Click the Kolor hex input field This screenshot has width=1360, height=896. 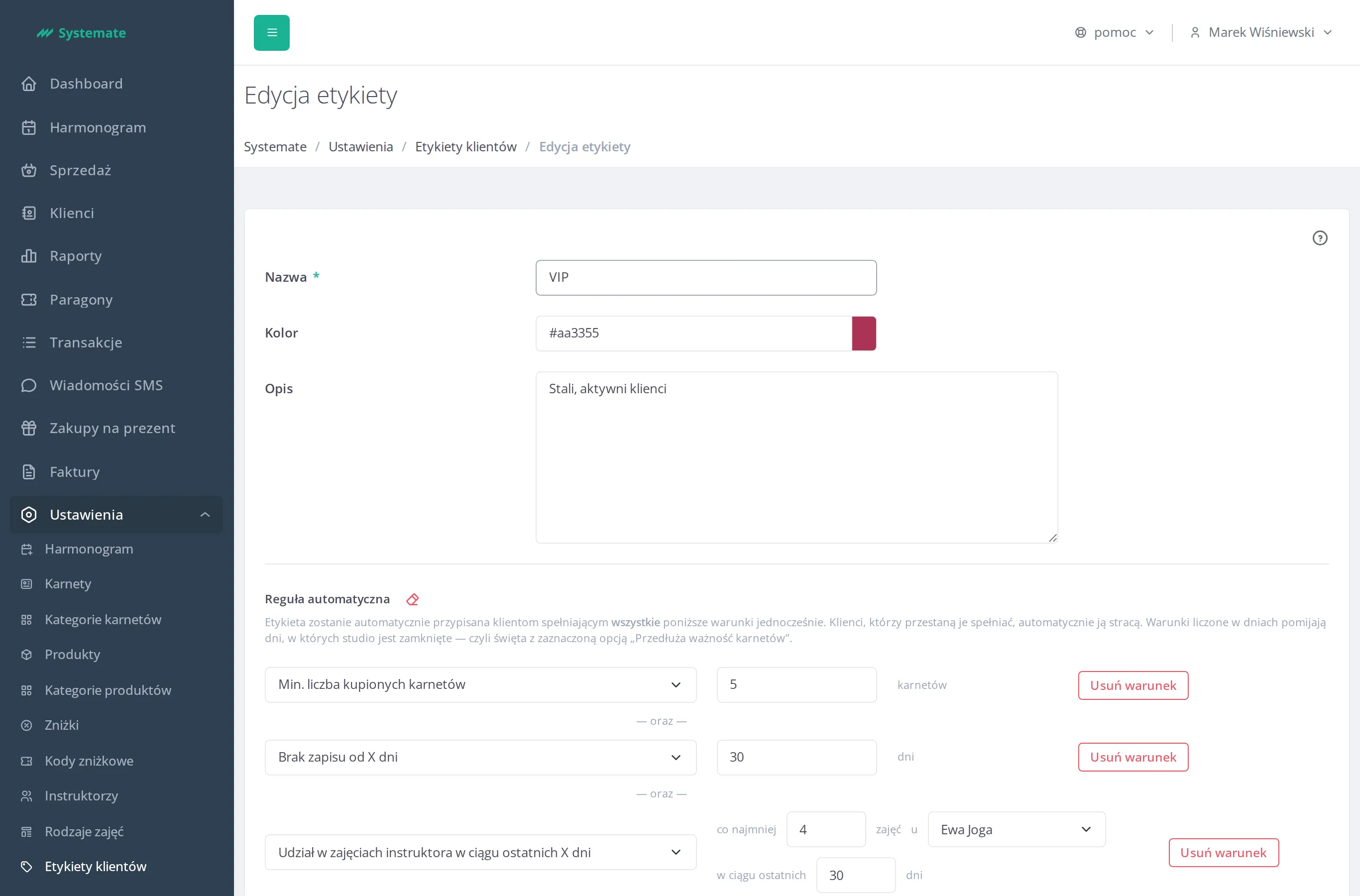click(694, 334)
